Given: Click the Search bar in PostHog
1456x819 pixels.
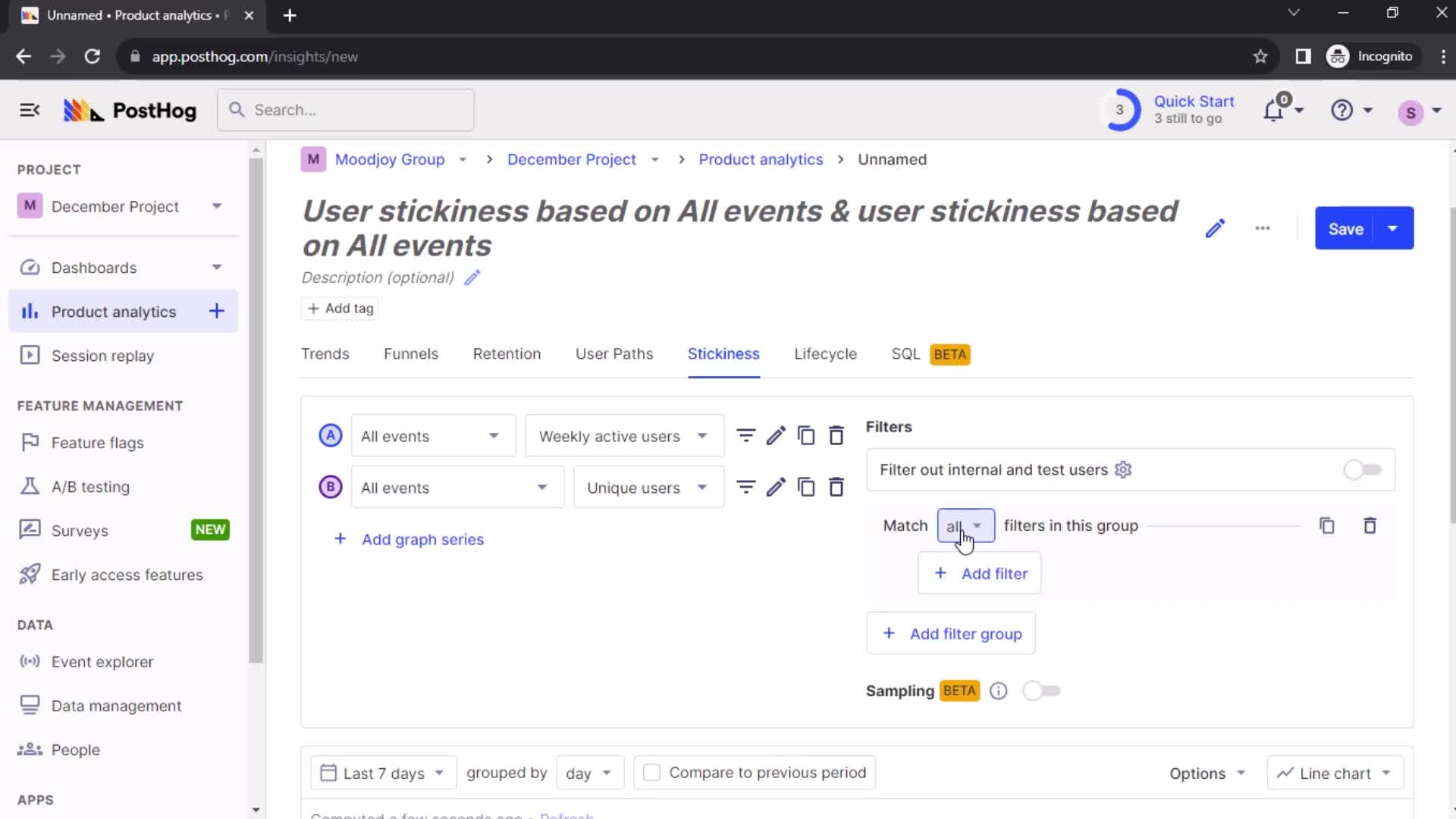Looking at the screenshot, I should click(345, 110).
